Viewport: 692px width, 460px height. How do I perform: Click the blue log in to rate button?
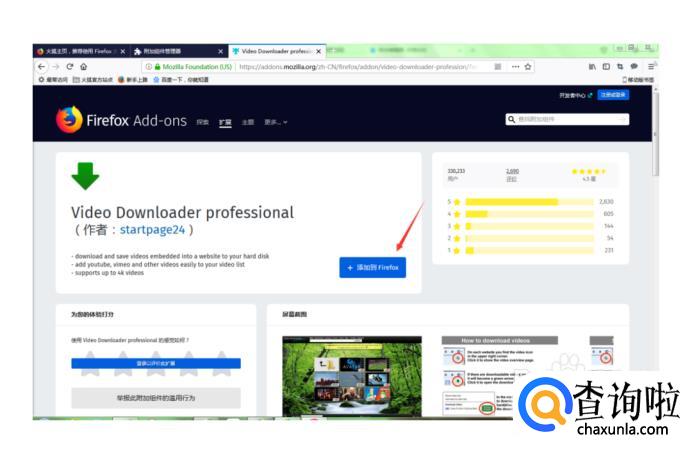click(x=156, y=363)
